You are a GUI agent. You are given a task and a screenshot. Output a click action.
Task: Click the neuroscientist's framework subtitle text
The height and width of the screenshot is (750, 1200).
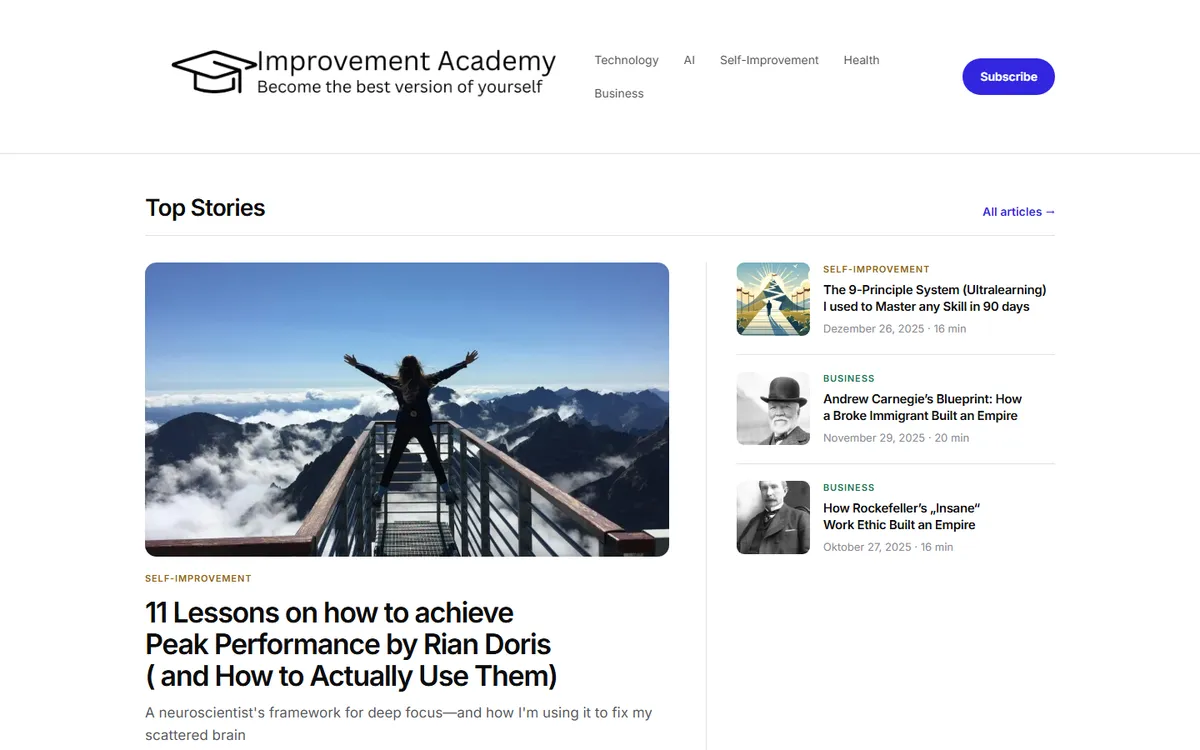398,724
